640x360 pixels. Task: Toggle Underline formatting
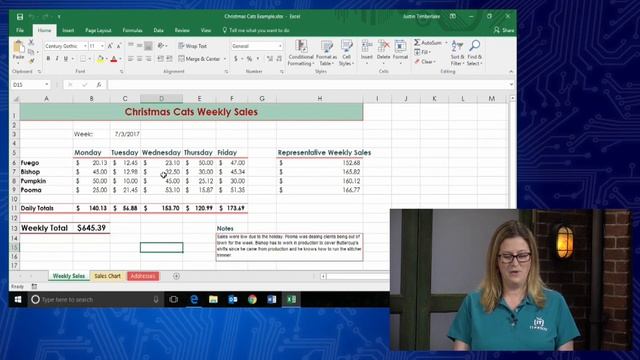[65, 59]
